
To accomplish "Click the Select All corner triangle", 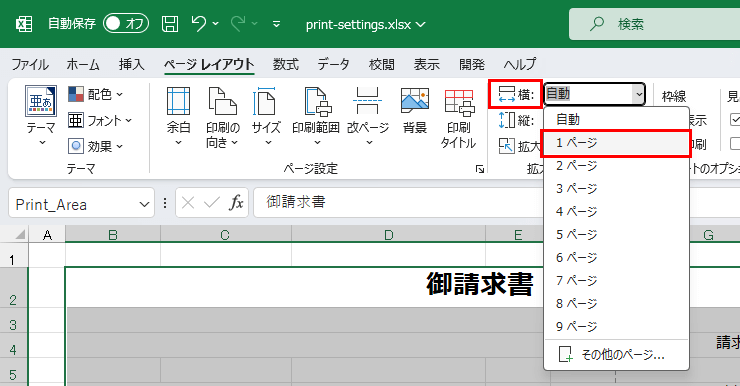I will (19, 234).
